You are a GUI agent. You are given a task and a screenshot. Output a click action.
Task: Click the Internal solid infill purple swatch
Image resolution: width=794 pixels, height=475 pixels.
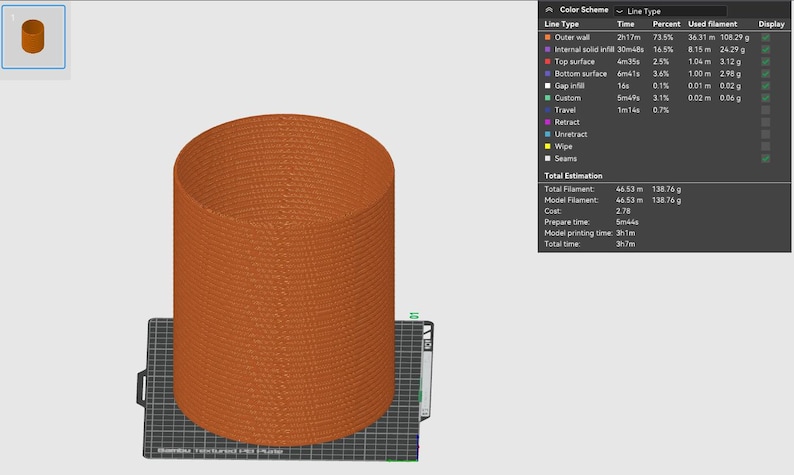click(x=547, y=49)
